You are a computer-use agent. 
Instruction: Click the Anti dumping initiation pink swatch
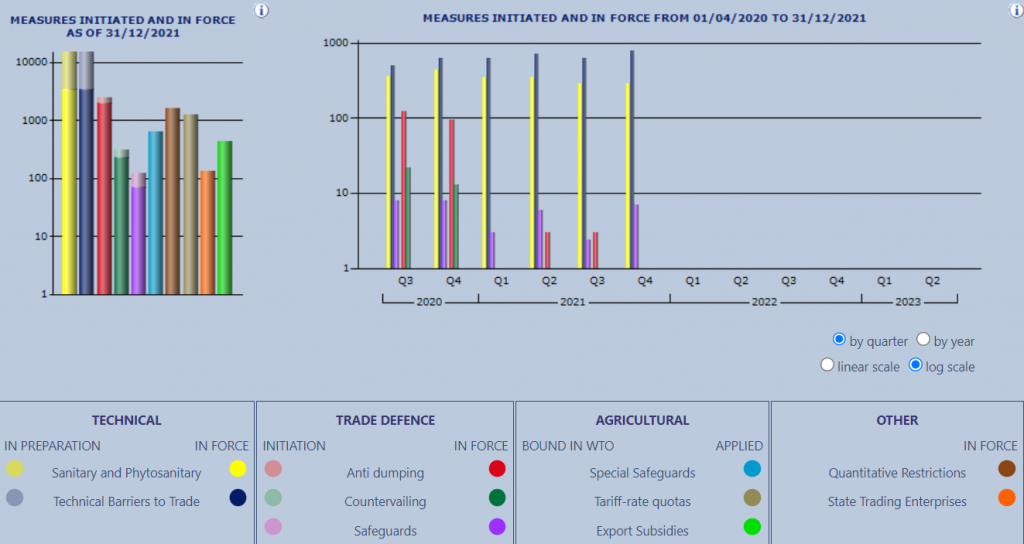(x=273, y=469)
